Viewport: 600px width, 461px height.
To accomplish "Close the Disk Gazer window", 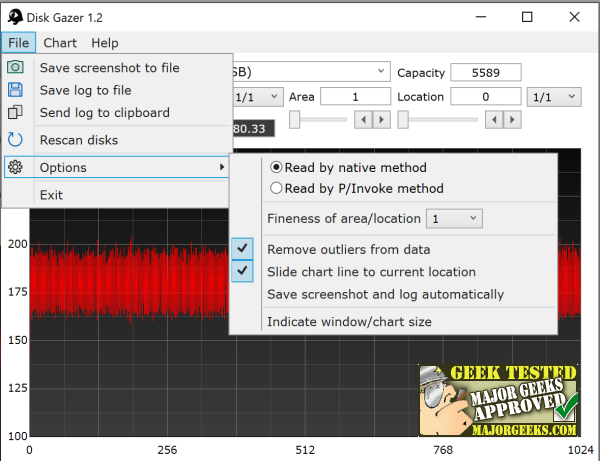I will click(x=574, y=17).
